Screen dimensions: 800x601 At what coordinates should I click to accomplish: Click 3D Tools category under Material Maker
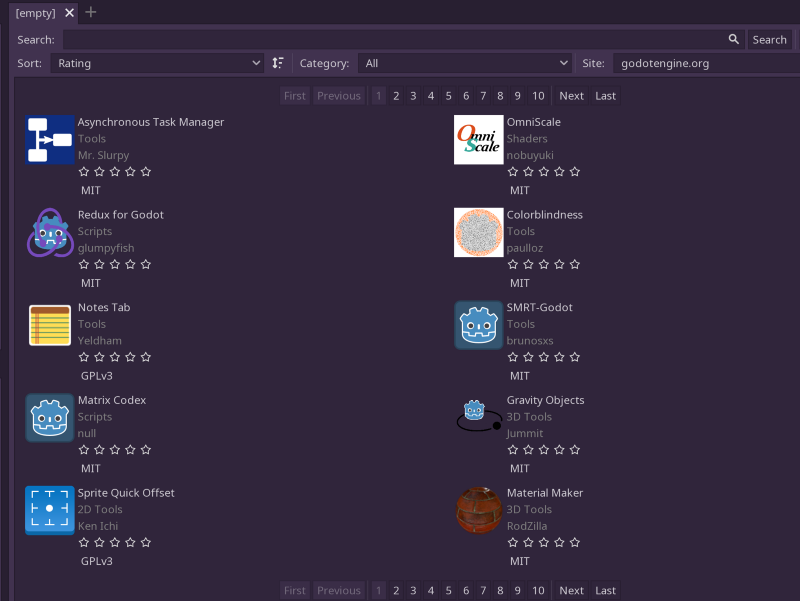click(530, 510)
